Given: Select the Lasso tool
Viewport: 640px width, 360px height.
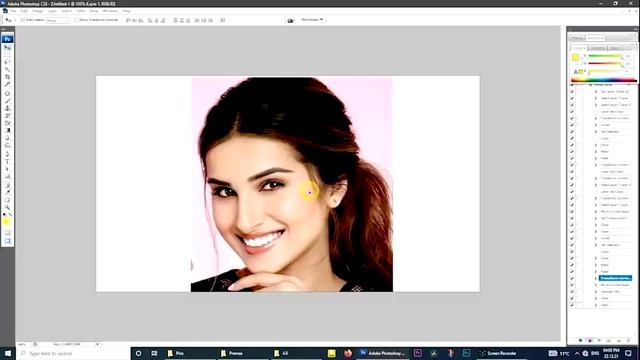Looking at the screenshot, I should point(7,62).
